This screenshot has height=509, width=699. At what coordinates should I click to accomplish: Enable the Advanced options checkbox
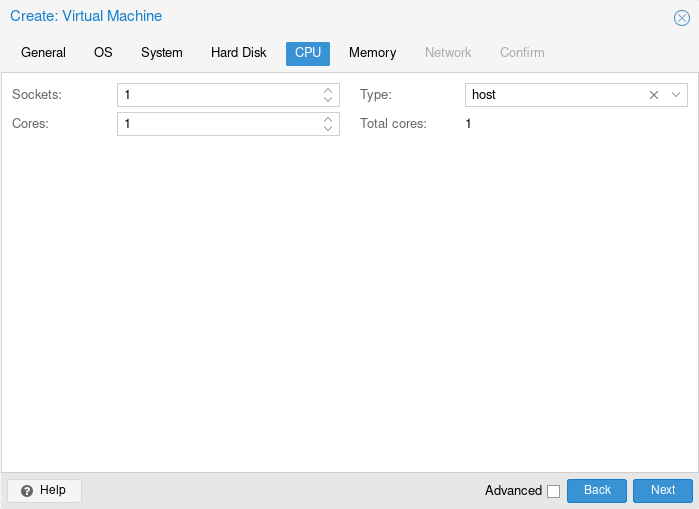click(x=553, y=491)
